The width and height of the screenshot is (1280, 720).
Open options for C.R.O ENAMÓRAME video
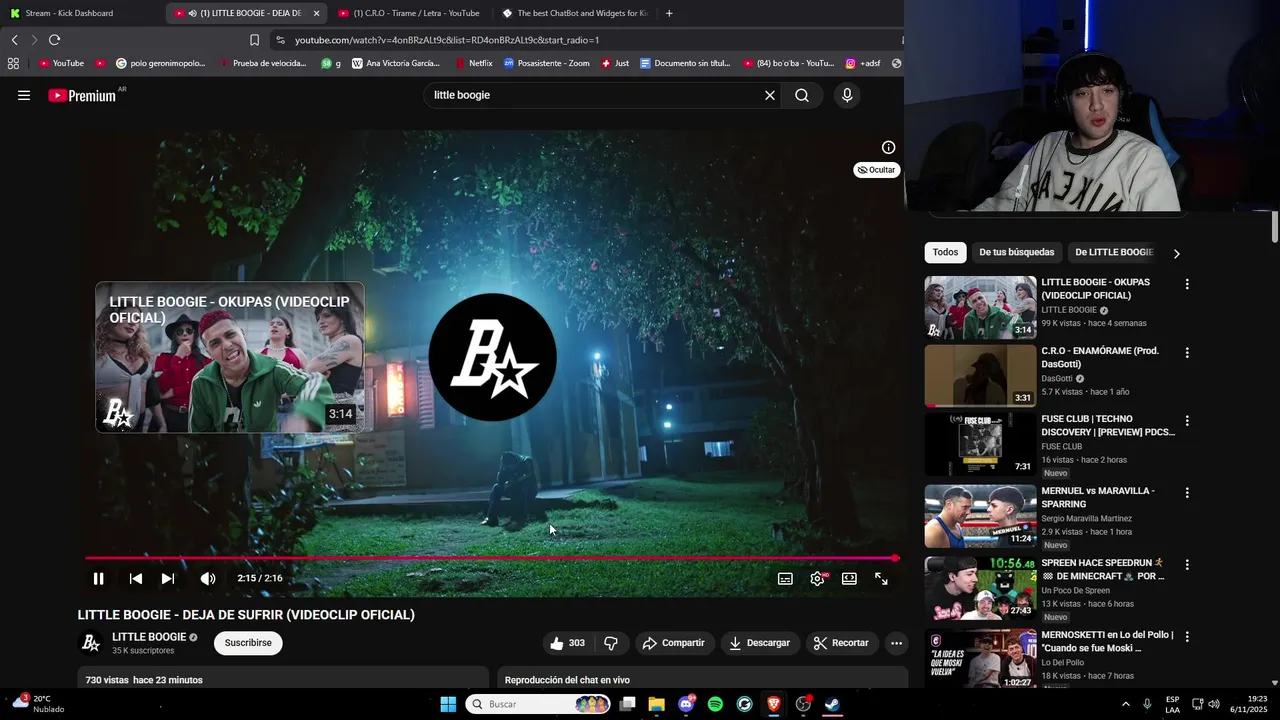click(1187, 353)
